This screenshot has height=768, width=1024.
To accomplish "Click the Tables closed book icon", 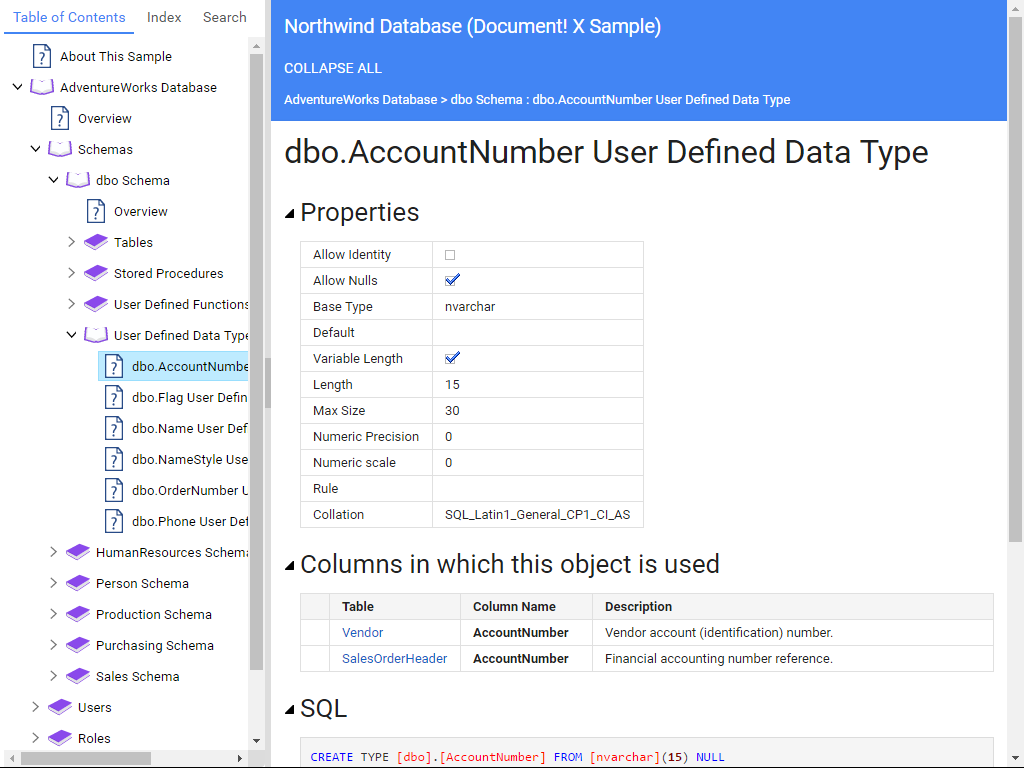I will pyautogui.click(x=96, y=242).
